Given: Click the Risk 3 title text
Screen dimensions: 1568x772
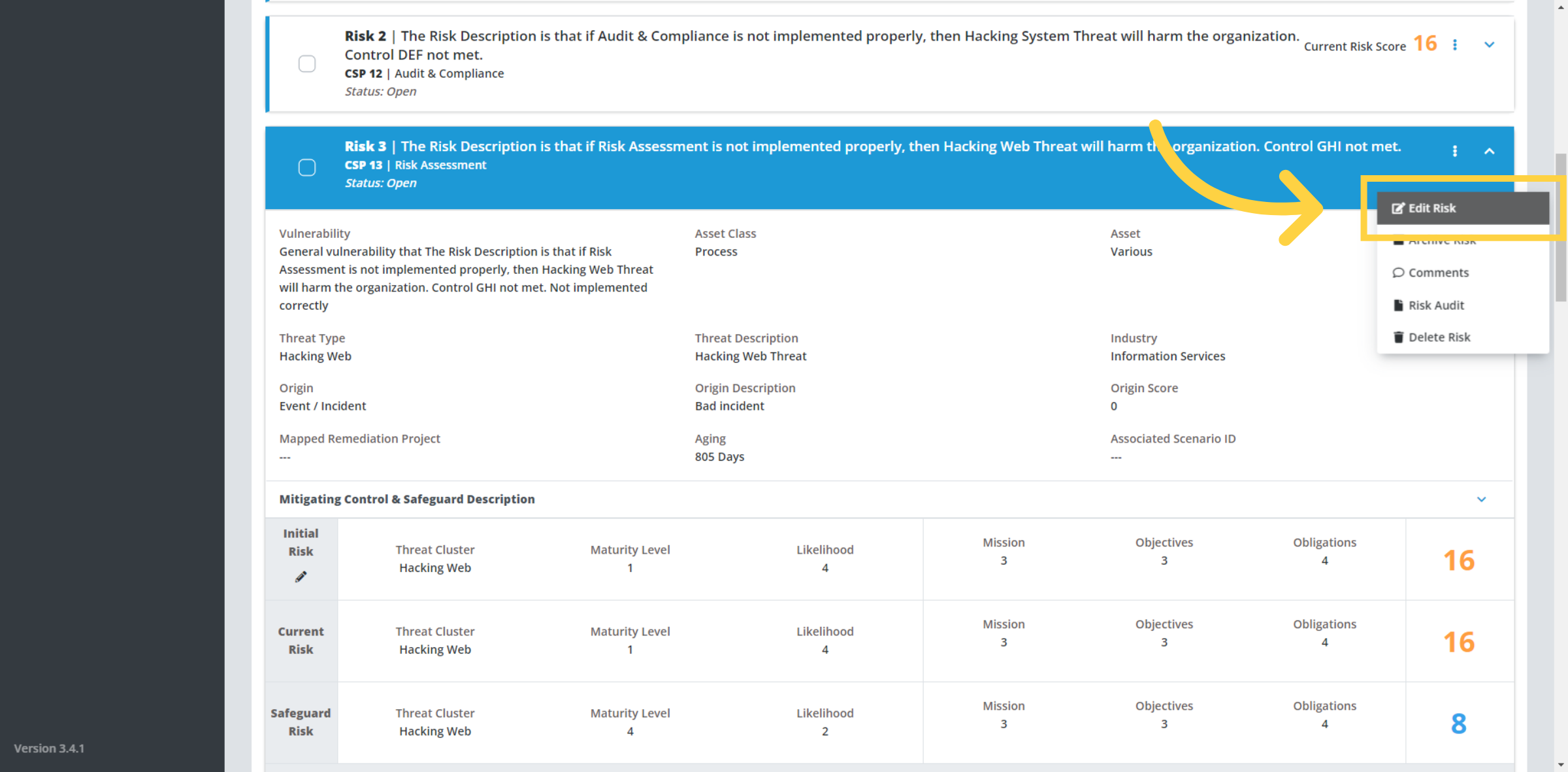Looking at the screenshot, I should 873,146.
